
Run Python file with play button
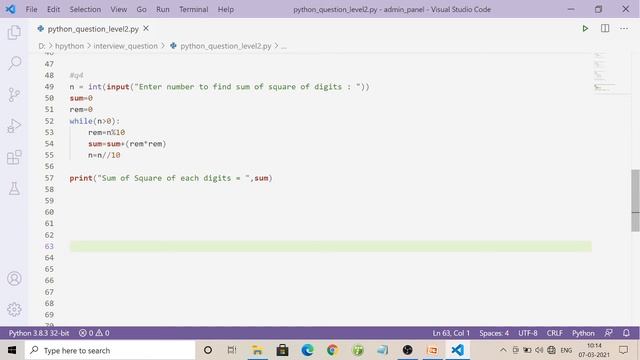585,29
